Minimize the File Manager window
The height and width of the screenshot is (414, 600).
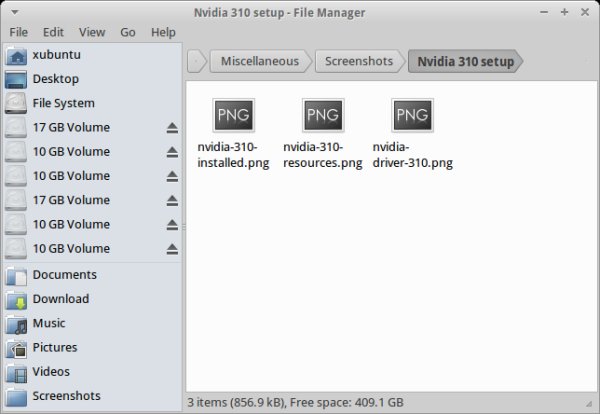click(x=544, y=12)
